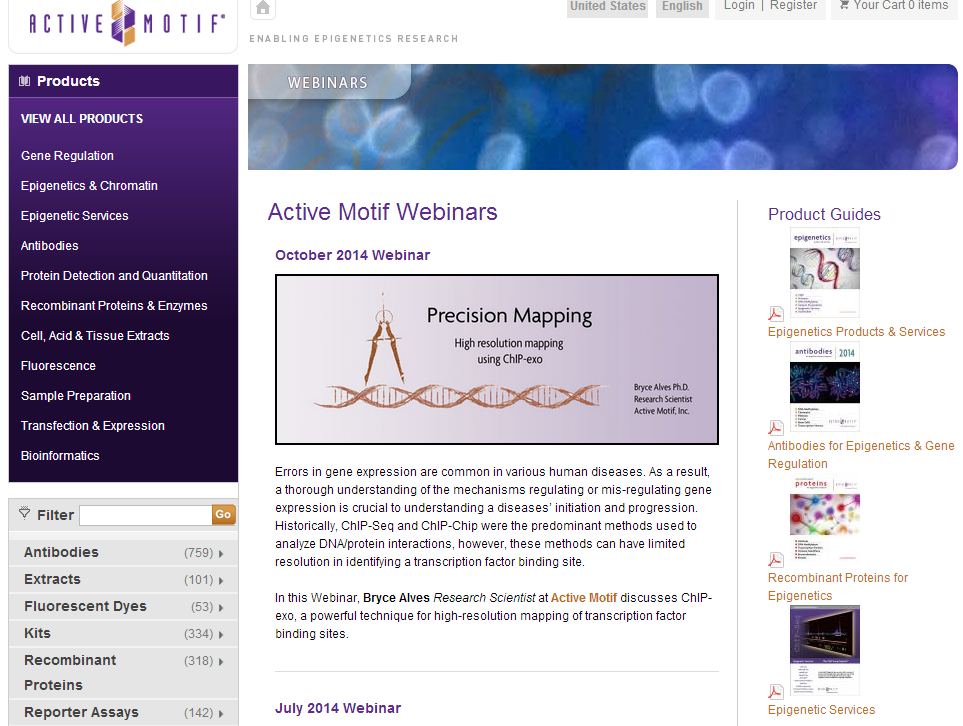963x726 pixels.
Task: Select Kits filter category row
Action: tap(123, 633)
